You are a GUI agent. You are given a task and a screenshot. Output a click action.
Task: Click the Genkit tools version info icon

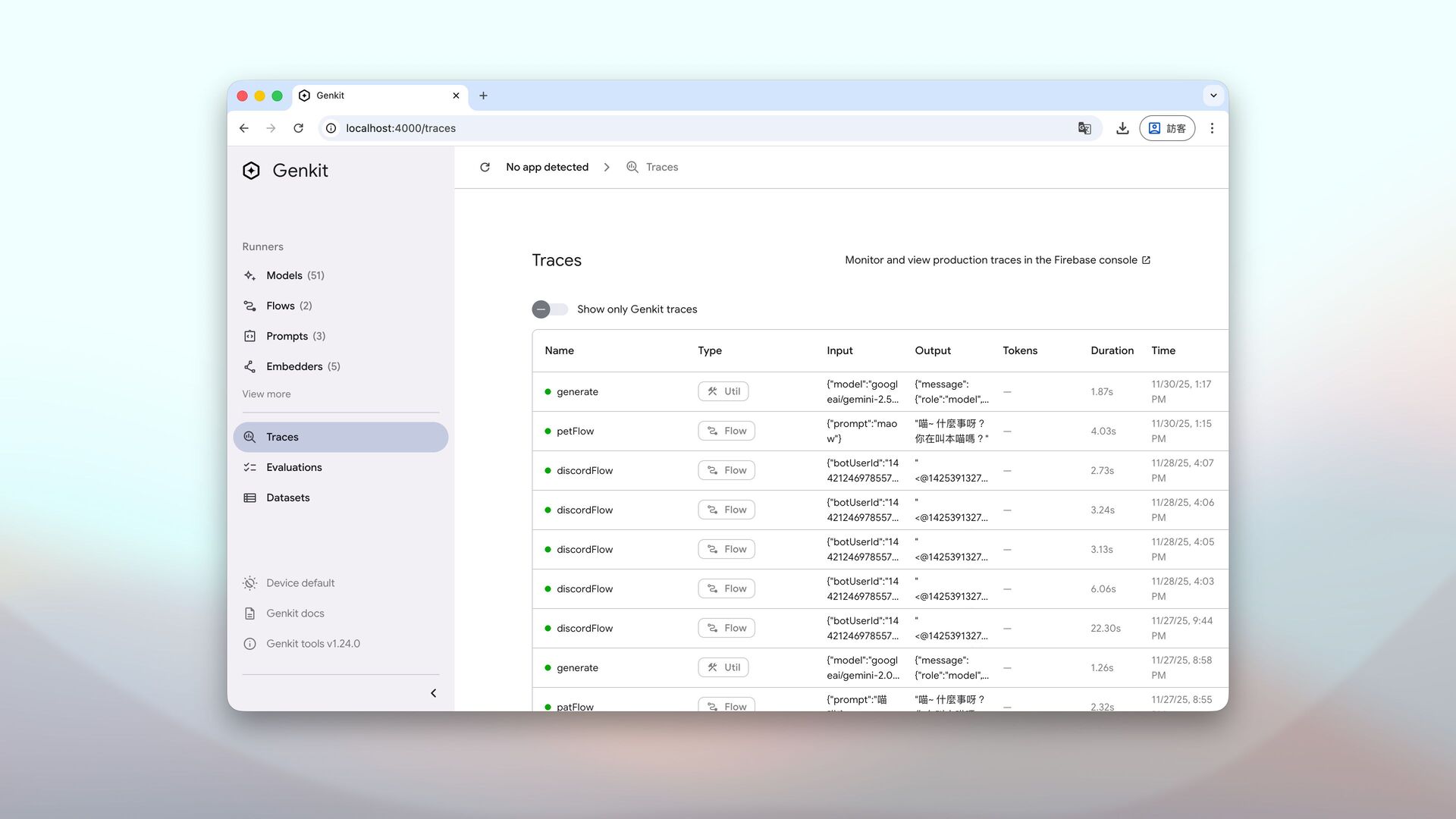pyautogui.click(x=249, y=644)
